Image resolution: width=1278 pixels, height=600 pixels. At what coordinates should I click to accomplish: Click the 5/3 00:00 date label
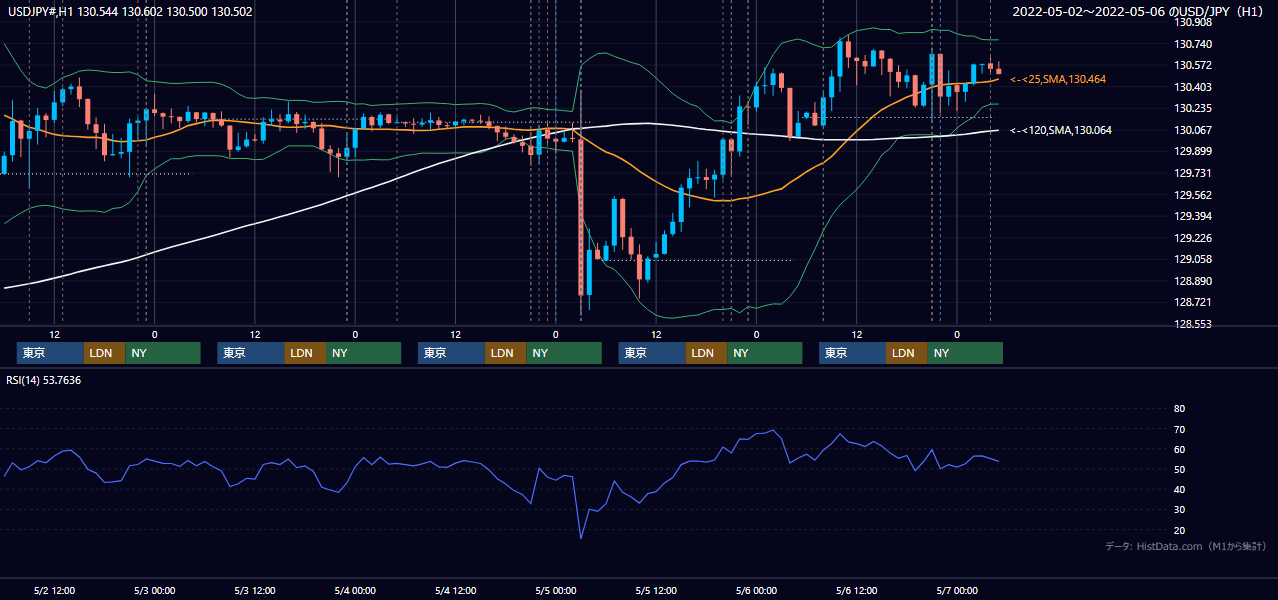coord(154,591)
